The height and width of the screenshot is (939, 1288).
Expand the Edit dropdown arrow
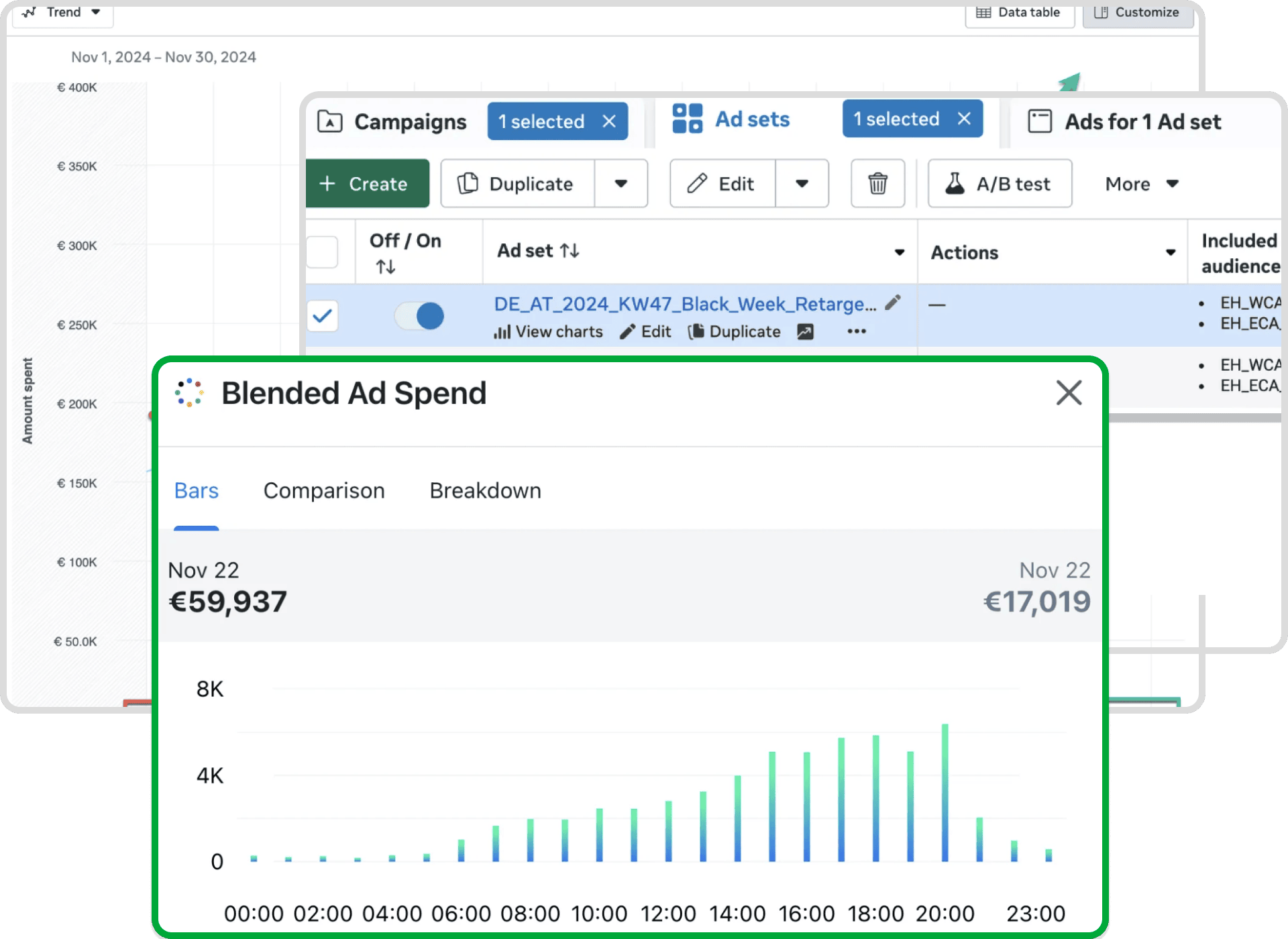[802, 184]
